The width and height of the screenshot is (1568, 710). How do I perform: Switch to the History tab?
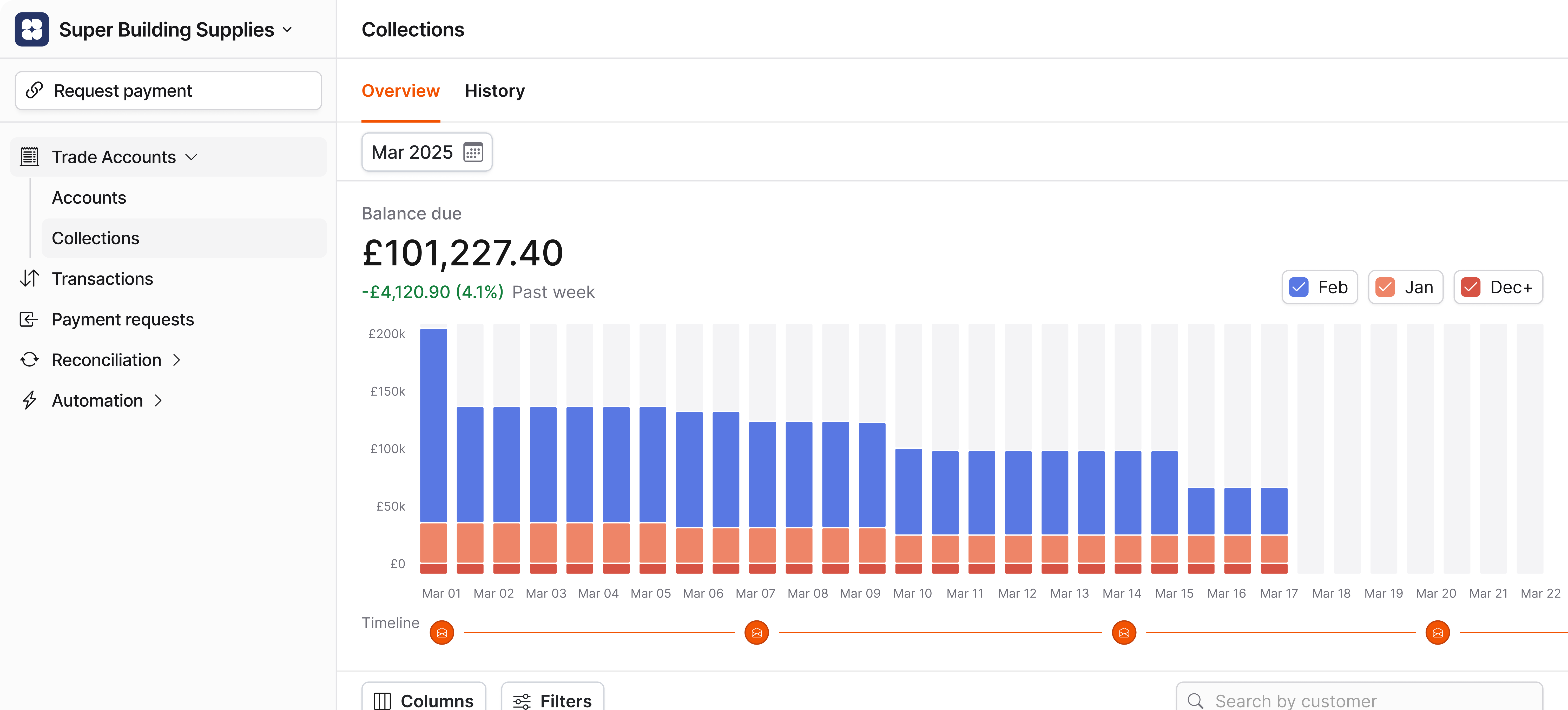(495, 91)
